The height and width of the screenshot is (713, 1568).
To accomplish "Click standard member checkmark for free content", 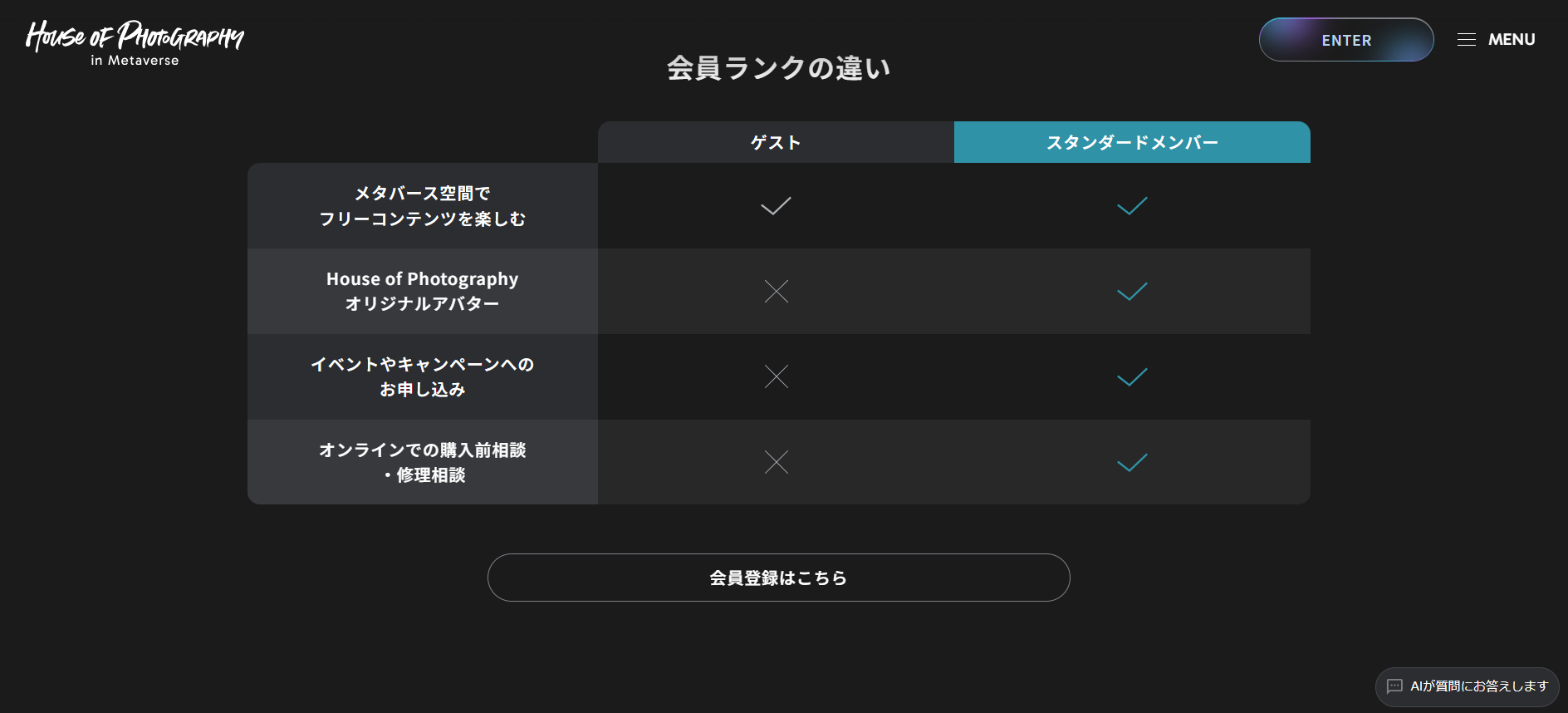I will [1132, 205].
